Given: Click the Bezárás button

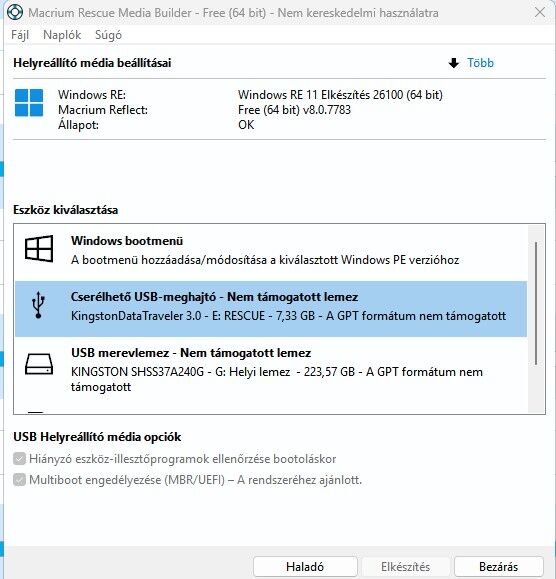Looking at the screenshot, I should (498, 566).
